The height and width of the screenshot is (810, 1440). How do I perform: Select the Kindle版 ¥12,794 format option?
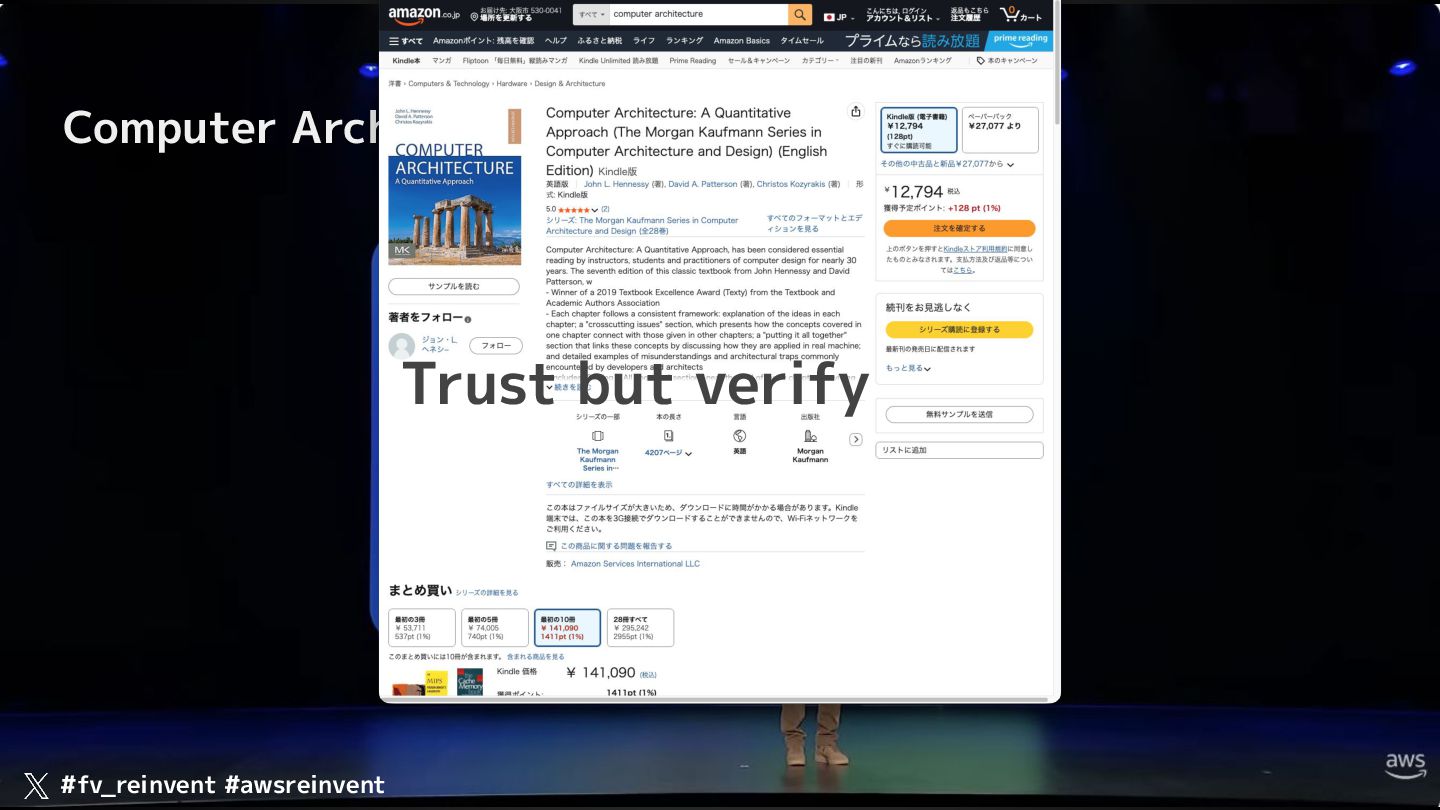(x=919, y=130)
